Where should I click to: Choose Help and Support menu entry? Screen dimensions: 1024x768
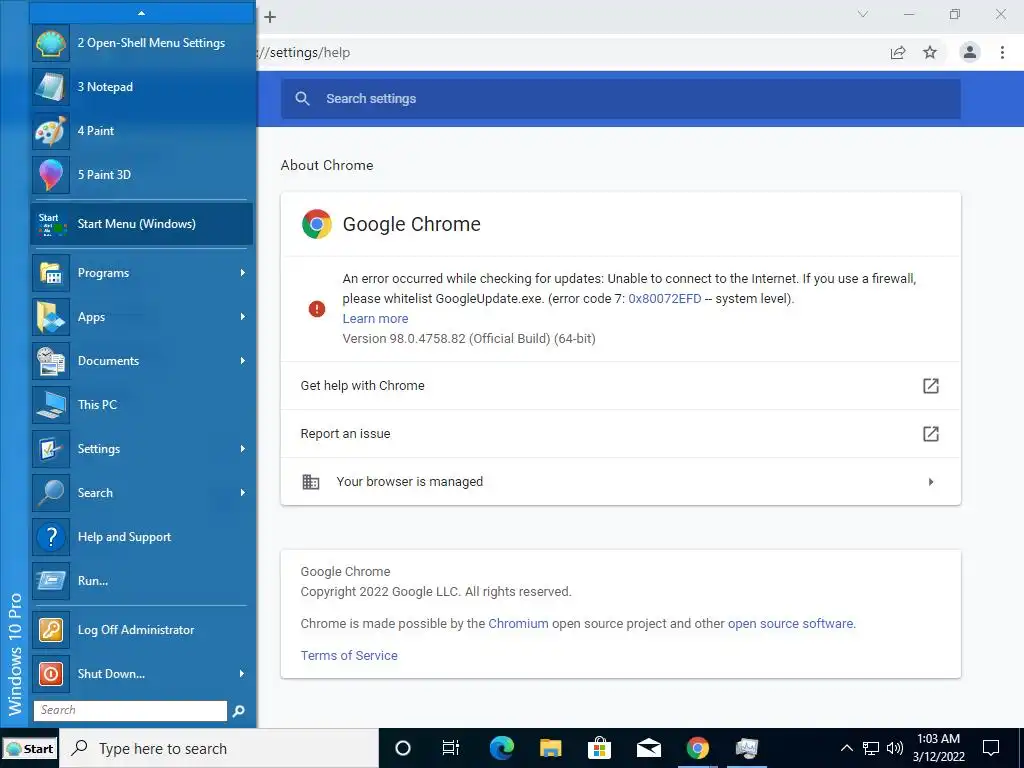pos(142,537)
